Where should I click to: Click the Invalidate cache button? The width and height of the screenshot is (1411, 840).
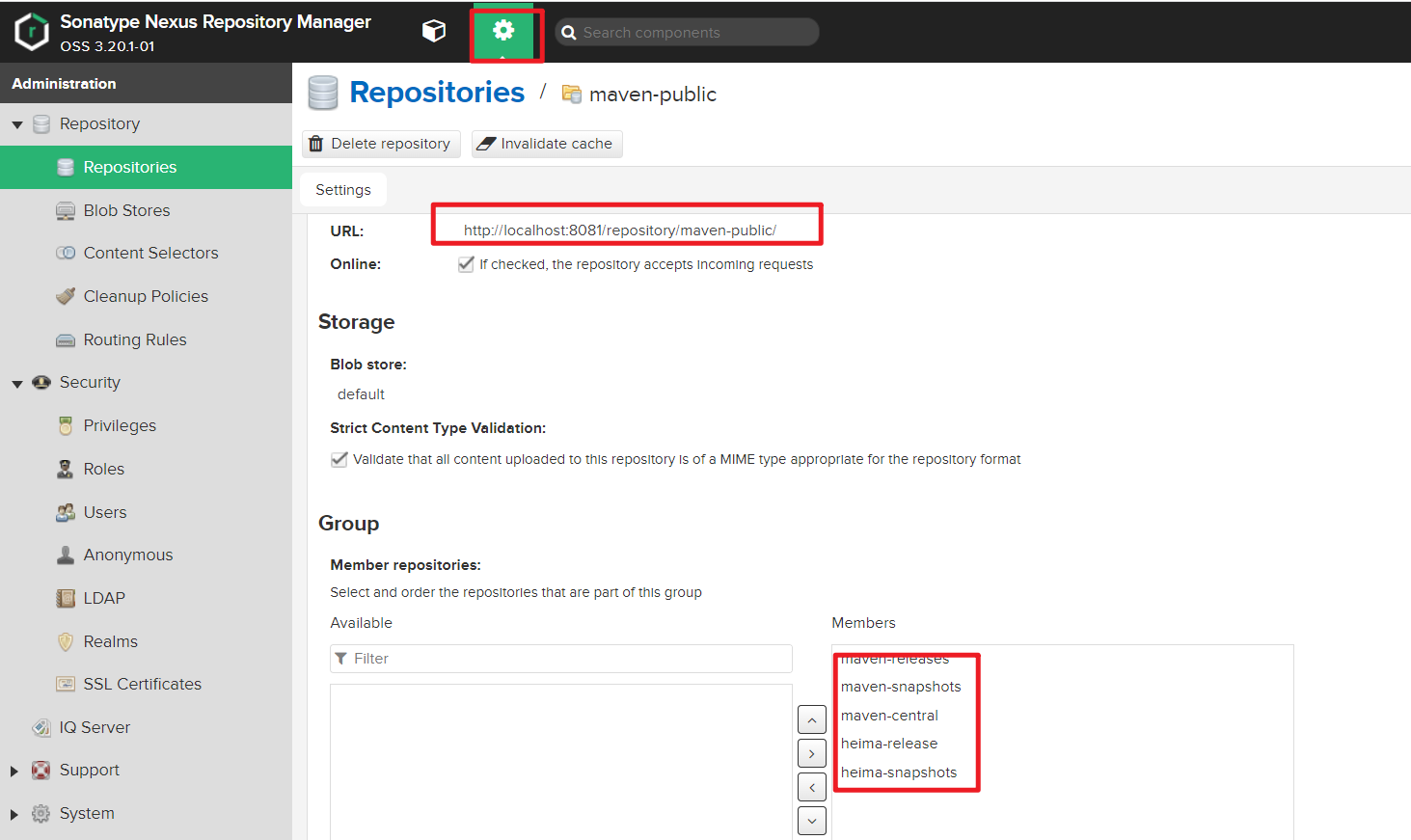coord(547,144)
